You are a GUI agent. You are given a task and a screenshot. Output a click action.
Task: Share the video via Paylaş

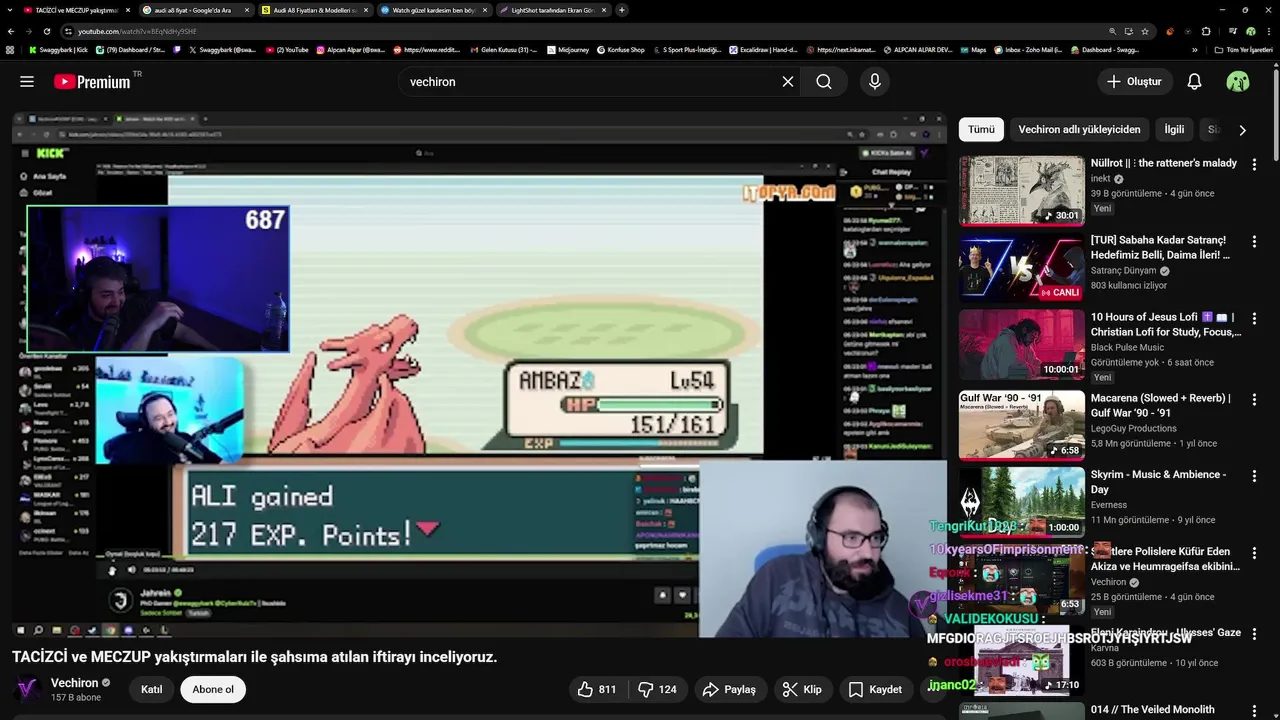pos(729,689)
